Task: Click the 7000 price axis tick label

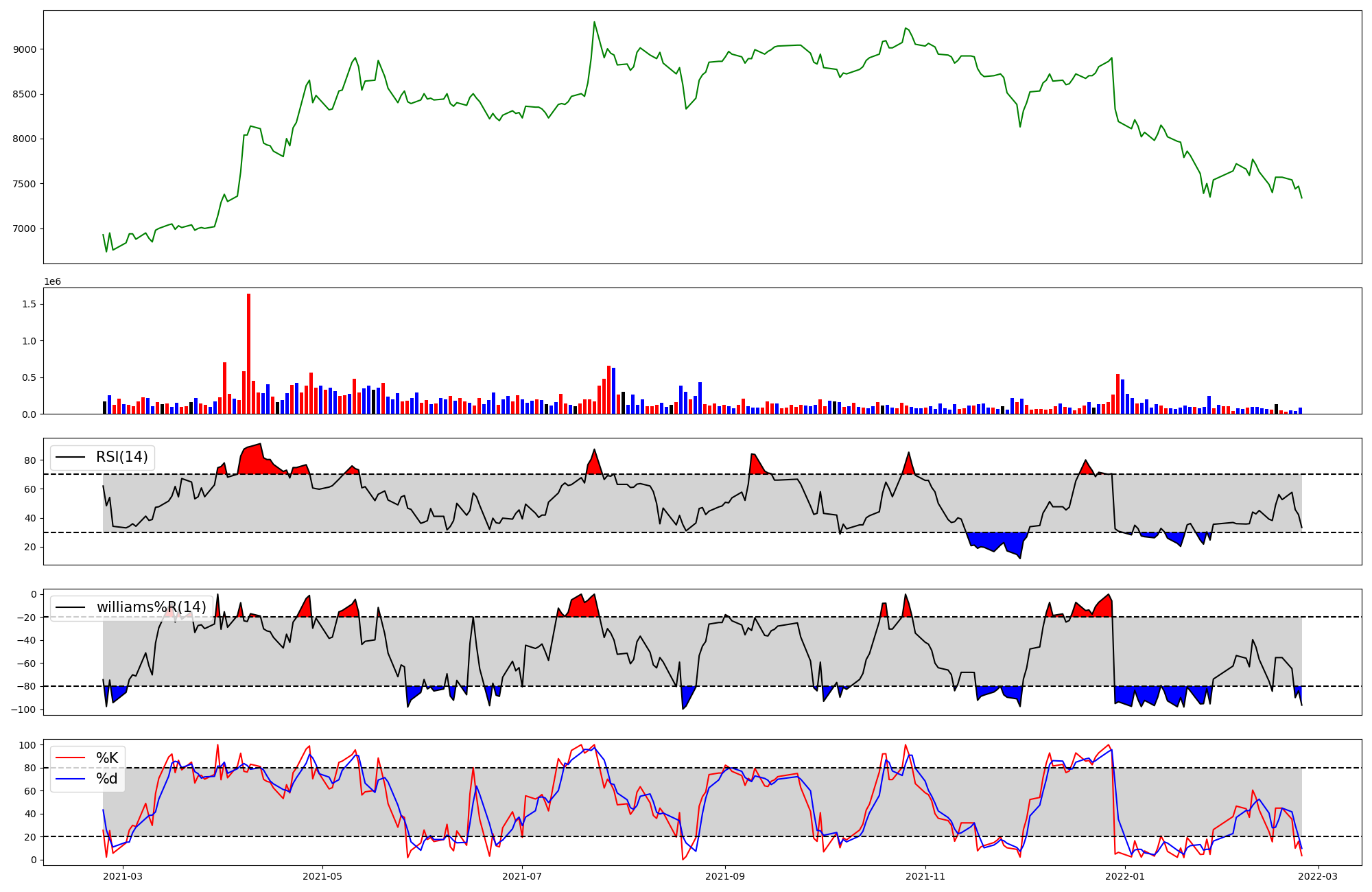Action: [25, 229]
